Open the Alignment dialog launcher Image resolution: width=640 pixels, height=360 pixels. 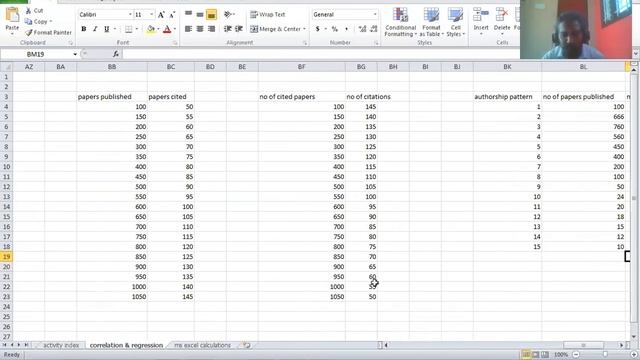304,42
